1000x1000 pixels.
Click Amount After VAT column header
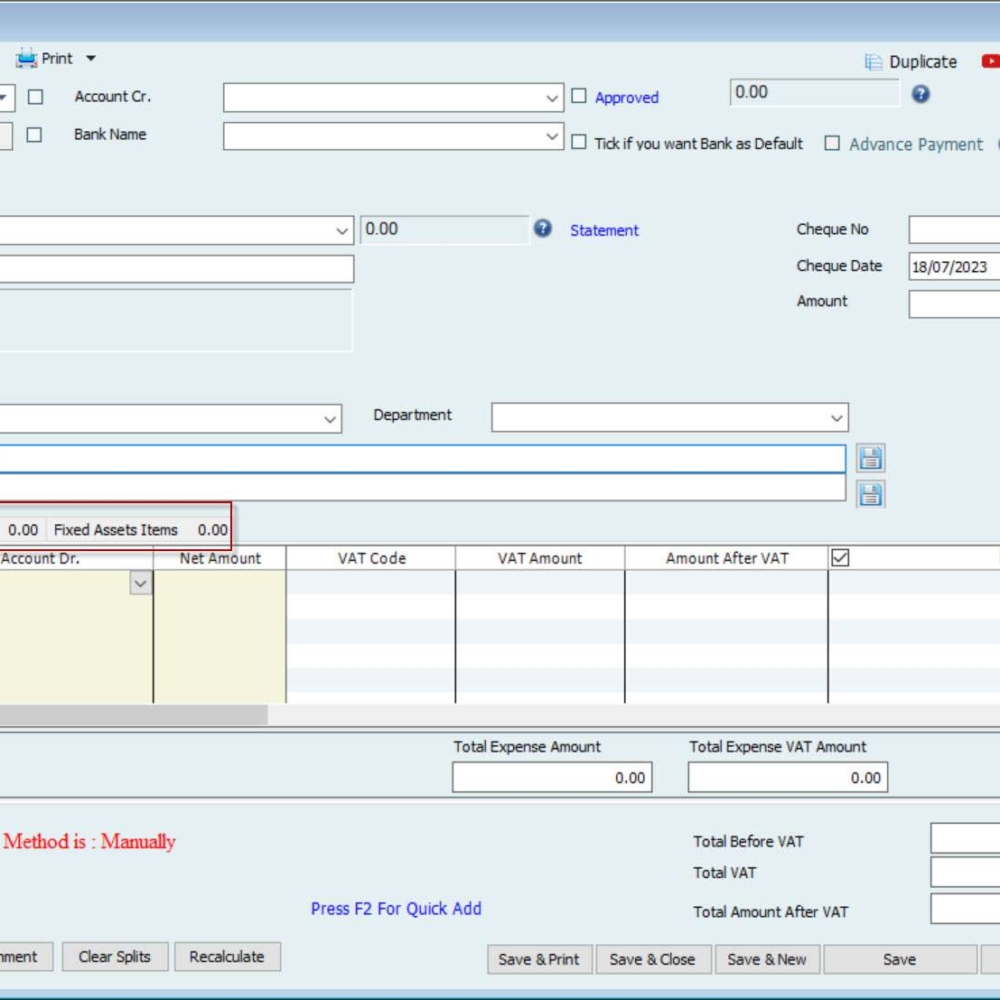click(x=727, y=558)
